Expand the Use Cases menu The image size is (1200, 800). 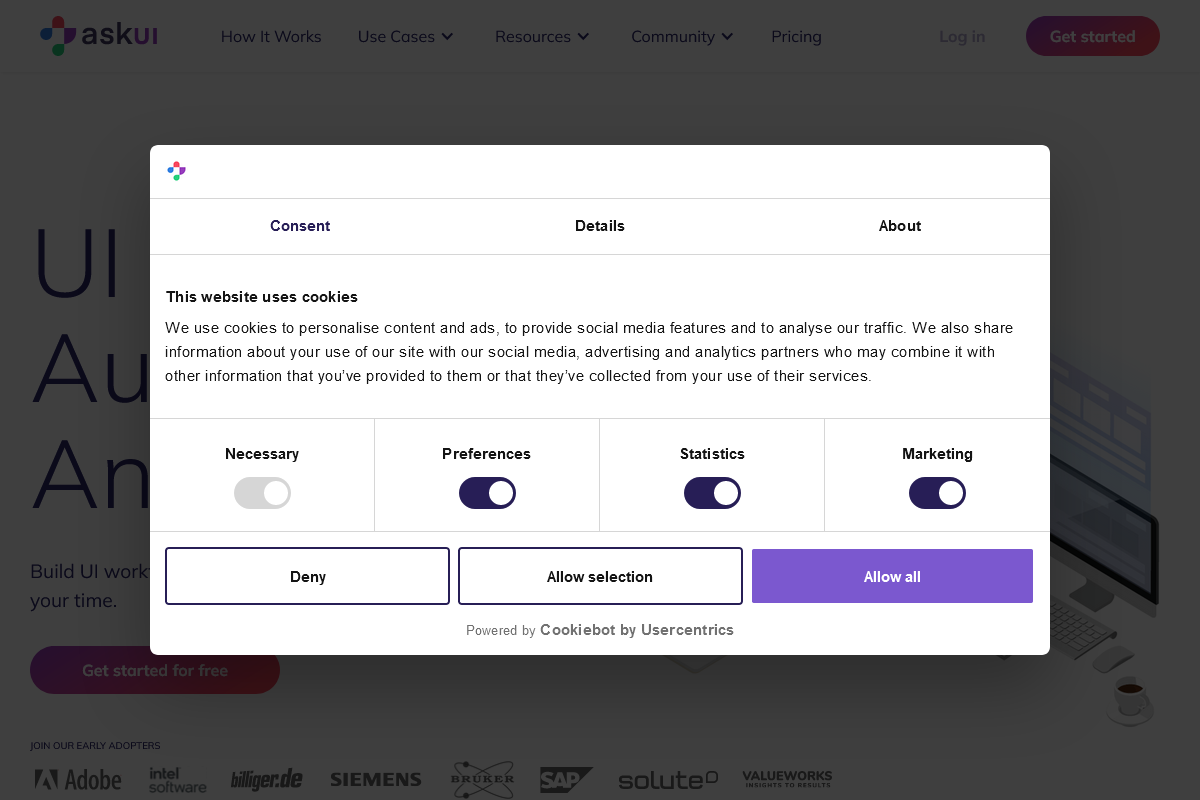coord(405,36)
